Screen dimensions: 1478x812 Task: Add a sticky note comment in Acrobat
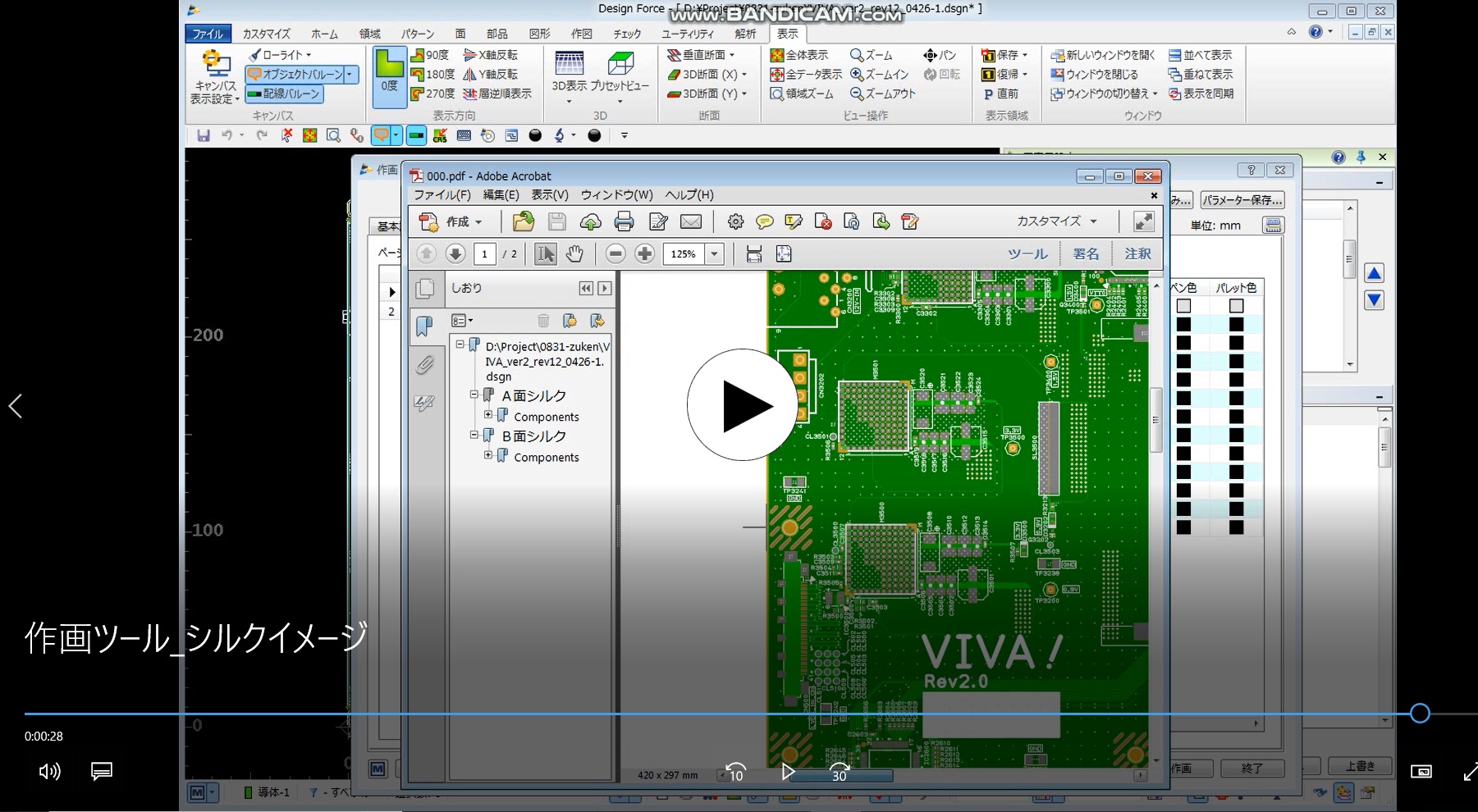click(x=764, y=221)
